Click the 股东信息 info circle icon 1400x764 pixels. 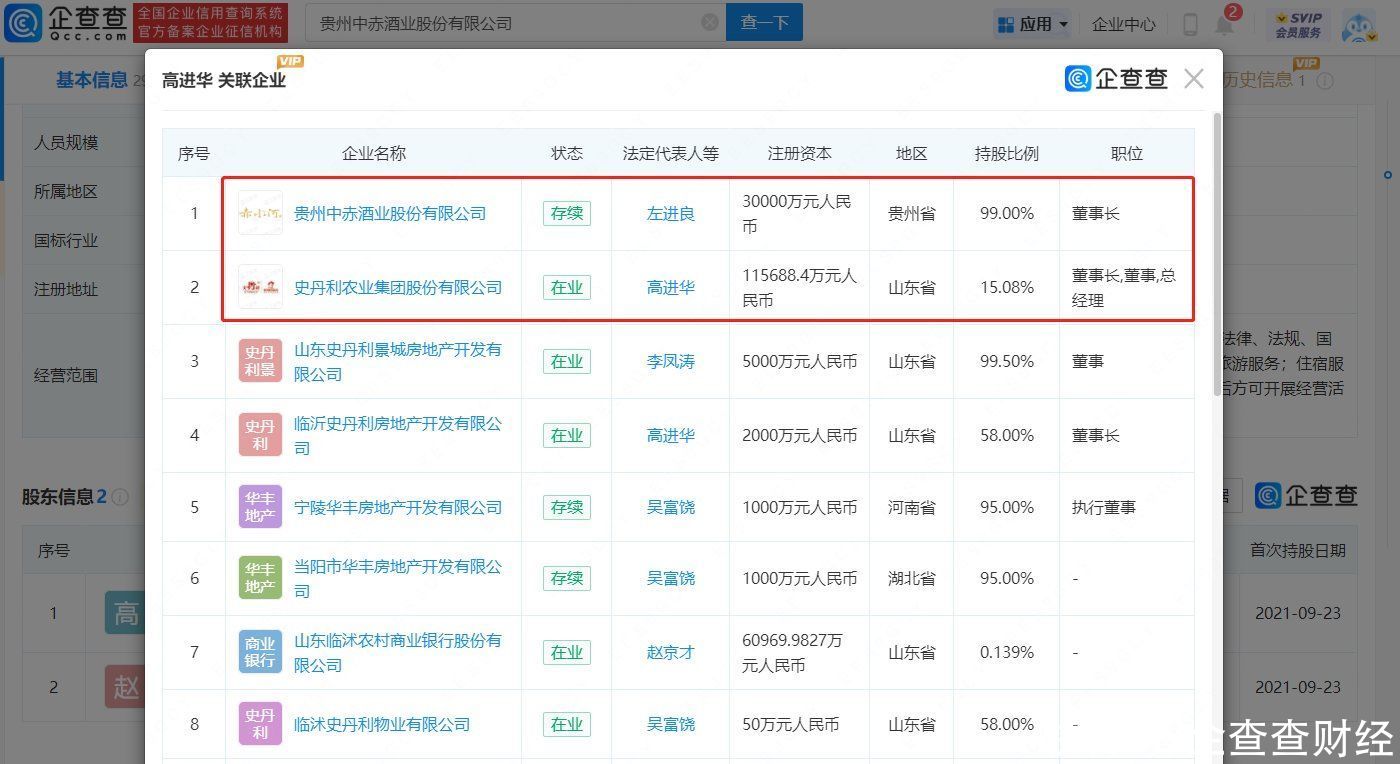point(121,497)
